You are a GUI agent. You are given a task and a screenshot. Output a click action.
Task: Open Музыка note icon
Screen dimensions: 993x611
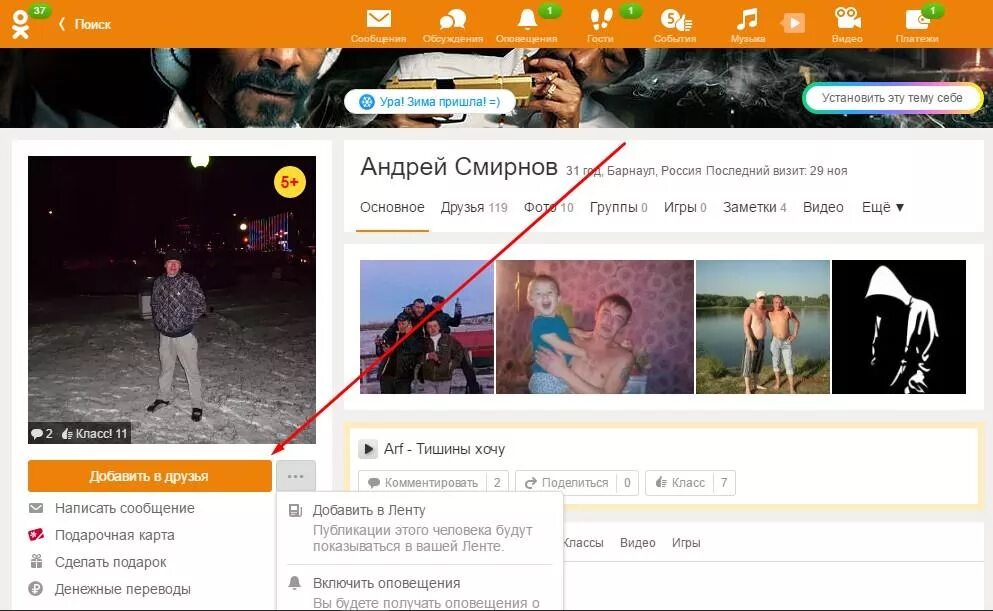tap(747, 19)
